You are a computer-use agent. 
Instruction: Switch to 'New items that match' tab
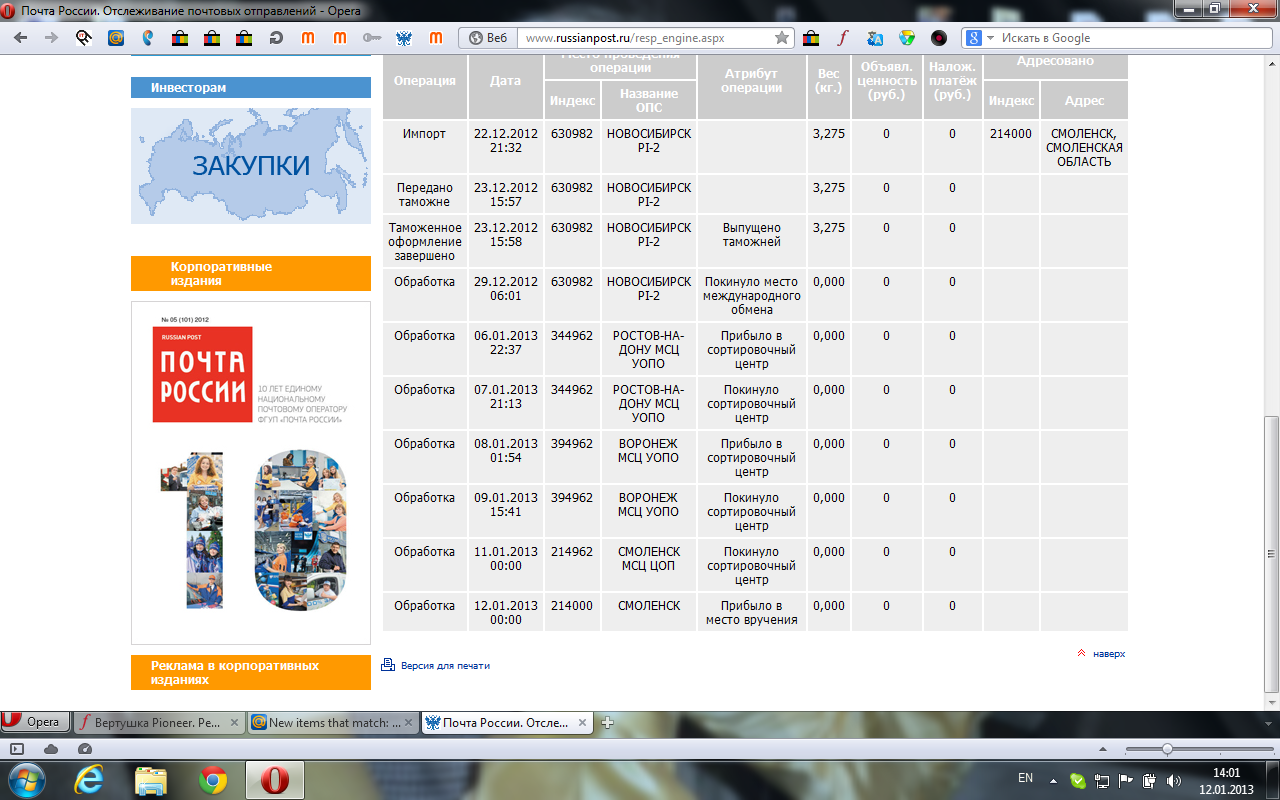click(x=333, y=722)
